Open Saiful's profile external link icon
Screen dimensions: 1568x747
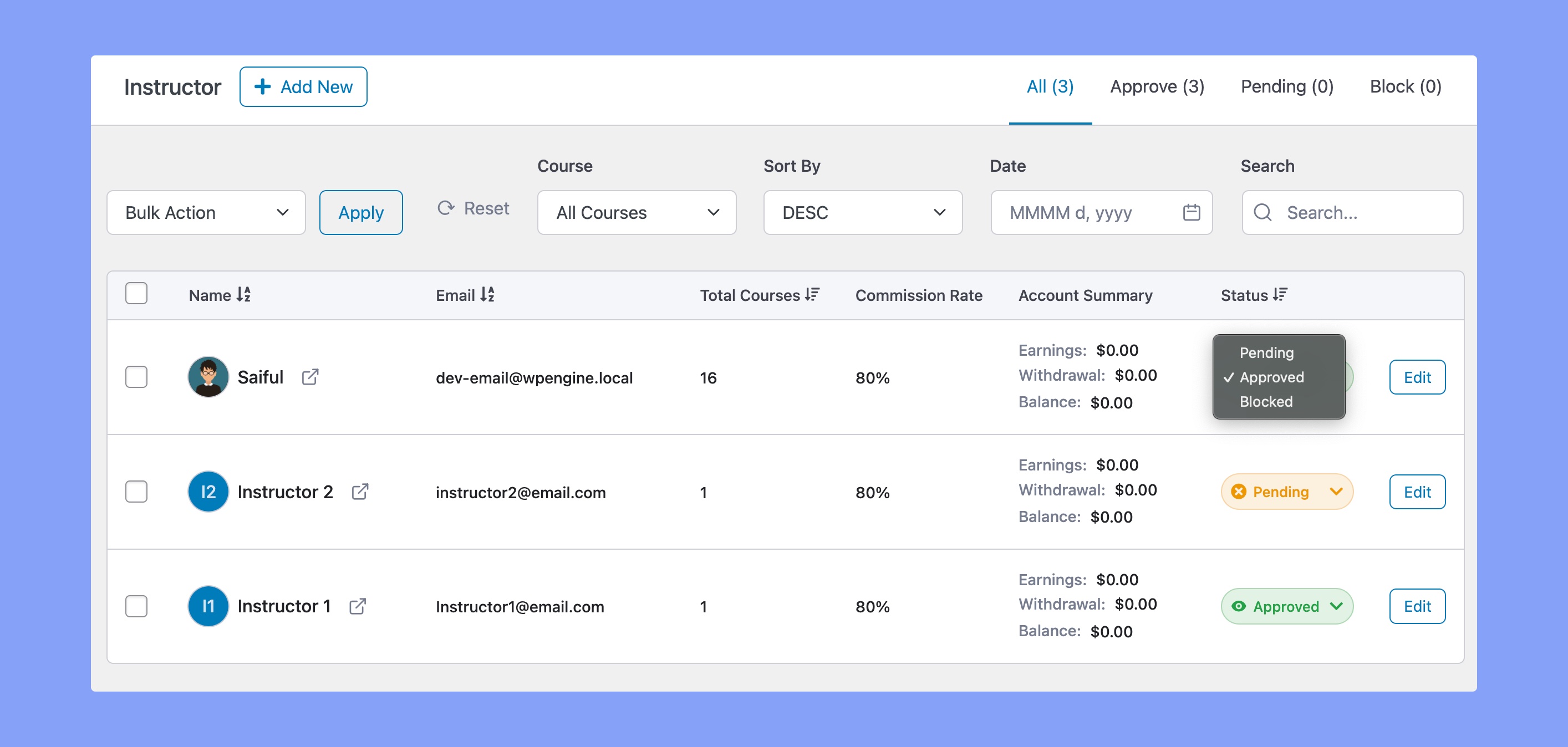pyautogui.click(x=310, y=377)
